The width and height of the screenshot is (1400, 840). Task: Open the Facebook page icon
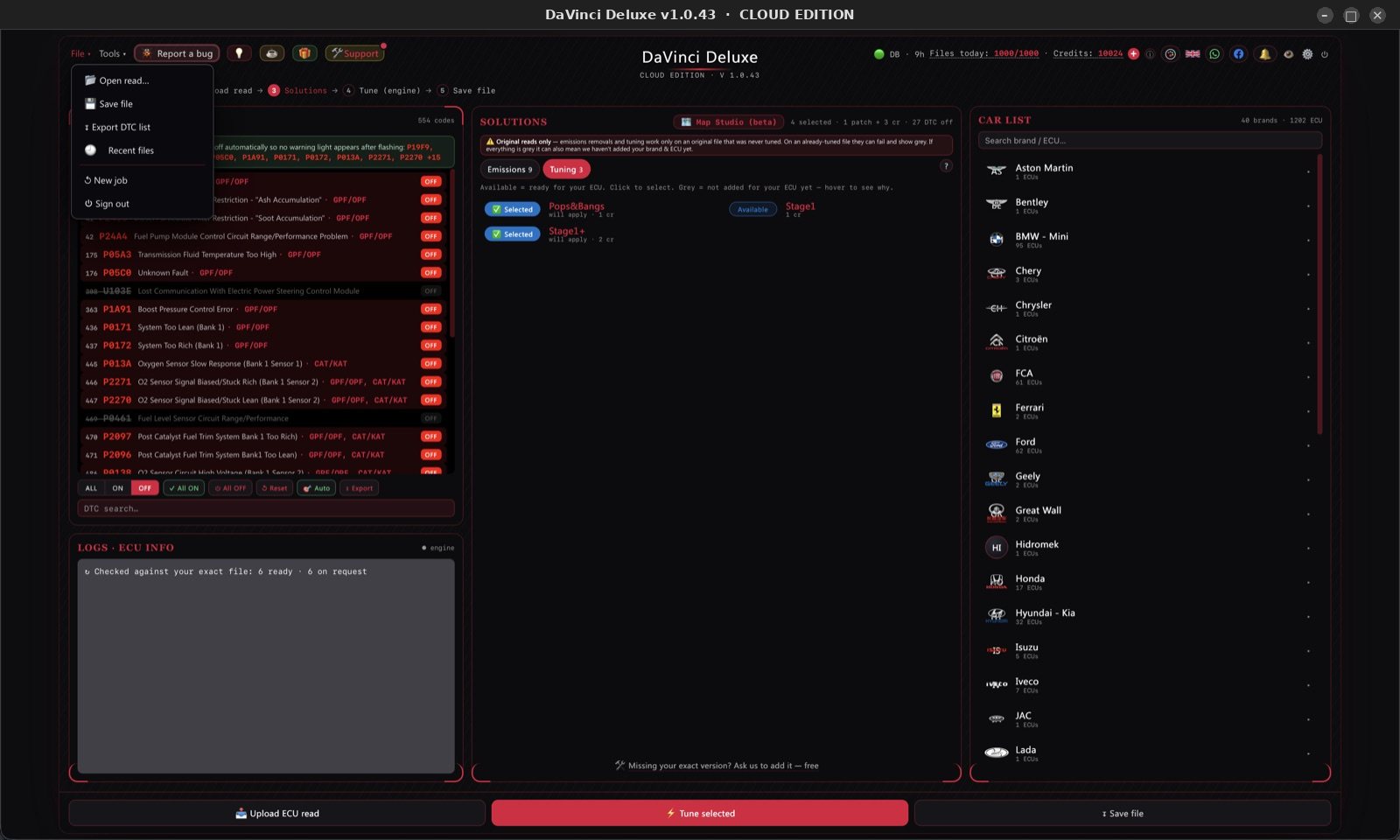tap(1238, 54)
